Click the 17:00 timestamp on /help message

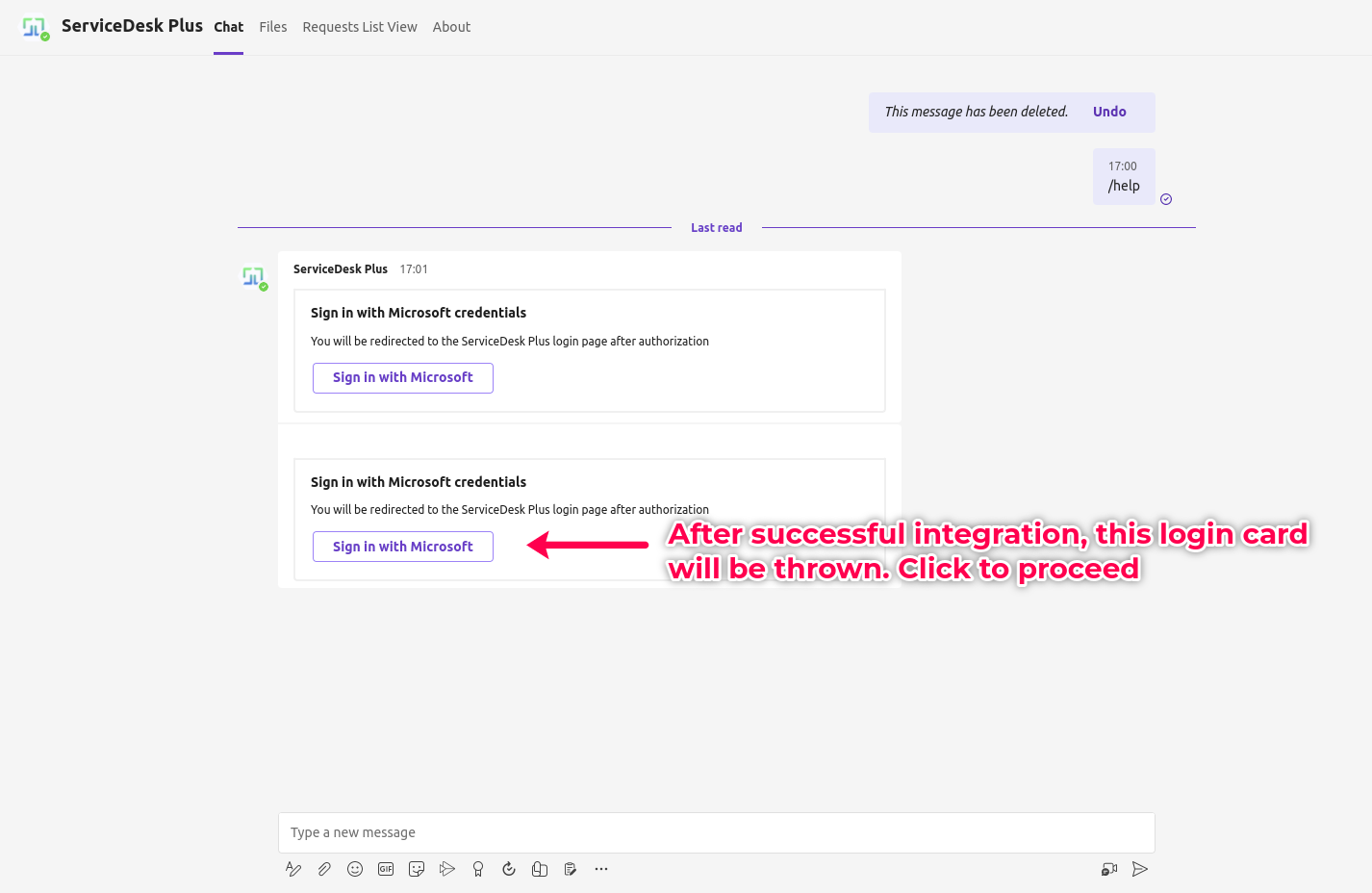(1123, 166)
